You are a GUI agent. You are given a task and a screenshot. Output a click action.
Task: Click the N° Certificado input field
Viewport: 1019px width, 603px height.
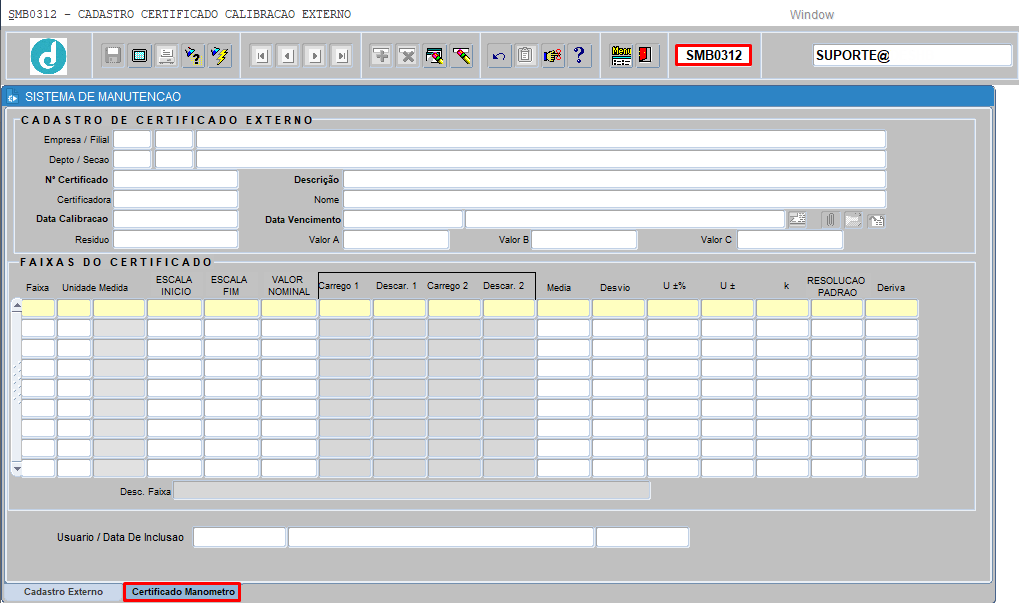(175, 179)
